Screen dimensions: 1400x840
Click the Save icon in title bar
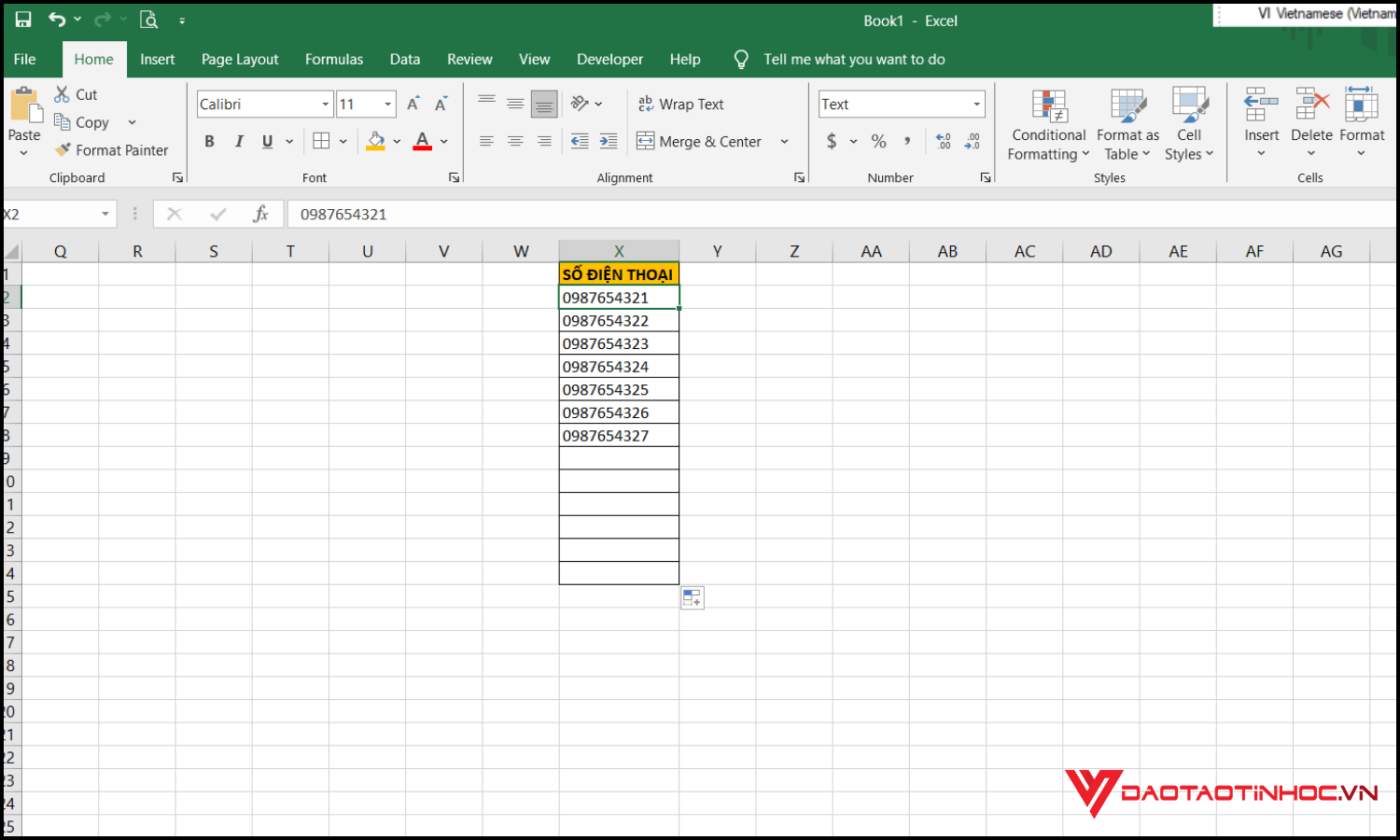(x=23, y=20)
